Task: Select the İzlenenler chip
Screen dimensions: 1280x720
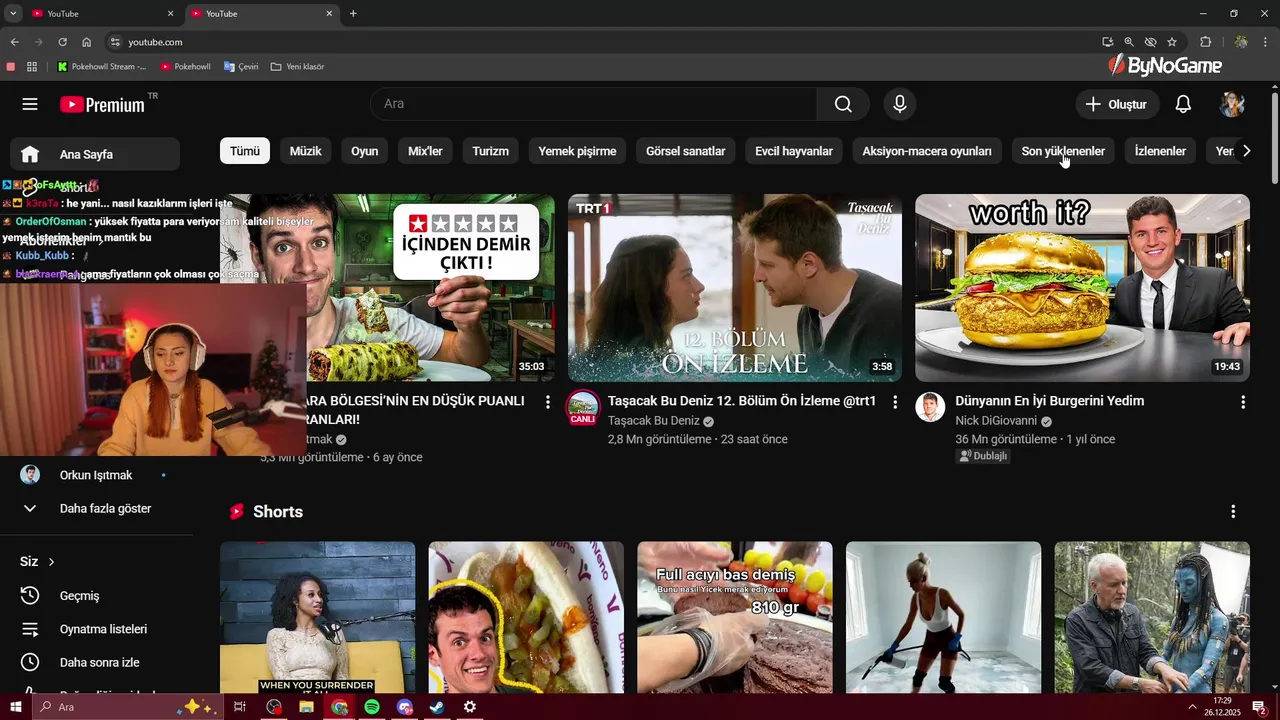Action: 1160,151
